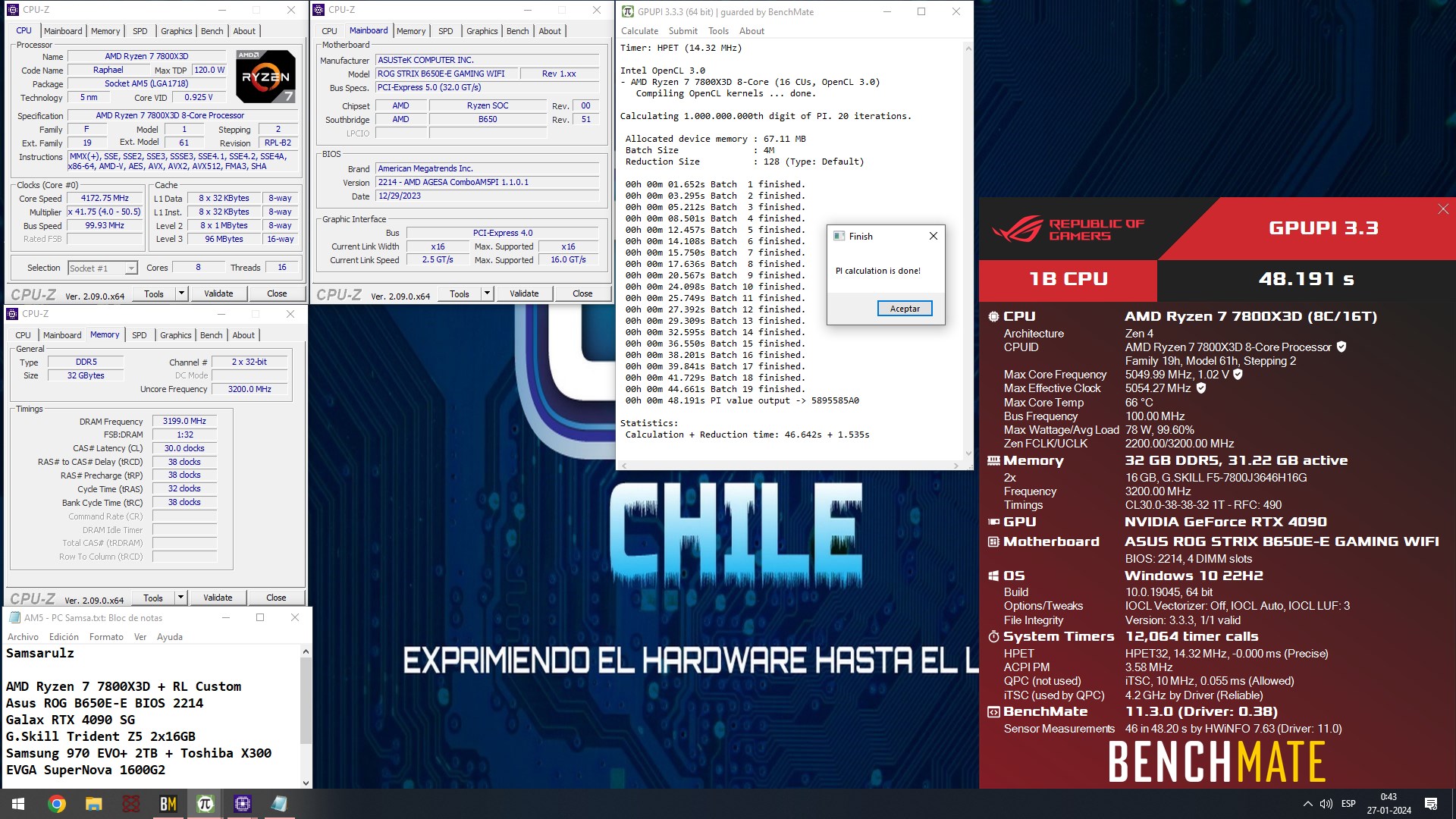Click ROG Republic of Gamers logo
Viewport: 1456px width, 819px height.
click(1068, 229)
